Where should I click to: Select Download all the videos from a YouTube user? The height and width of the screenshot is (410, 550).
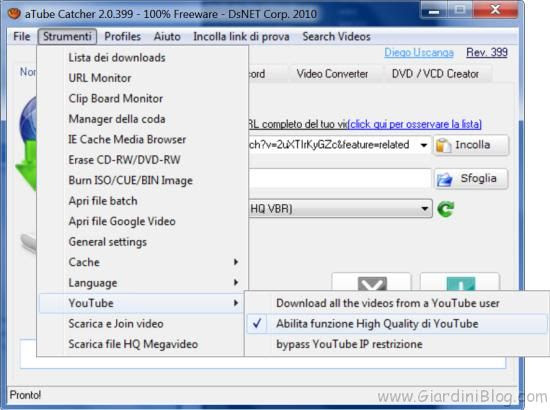397,303
